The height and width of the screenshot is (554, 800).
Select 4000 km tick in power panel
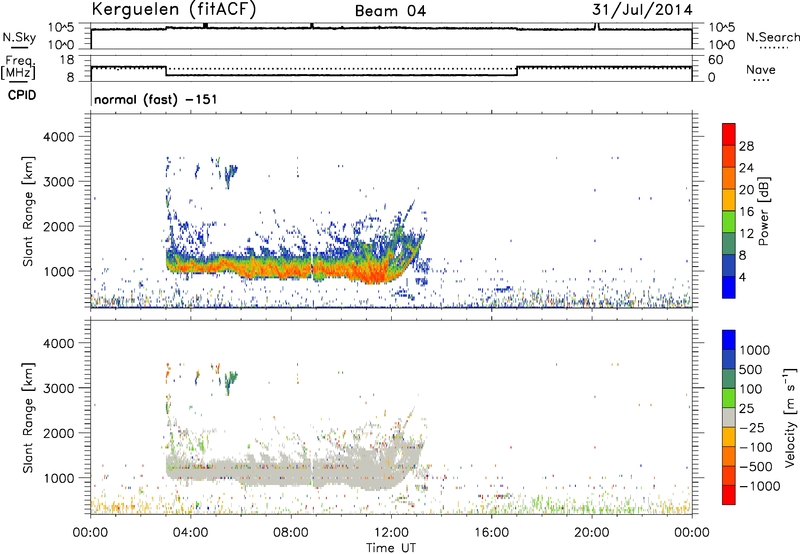(58, 137)
